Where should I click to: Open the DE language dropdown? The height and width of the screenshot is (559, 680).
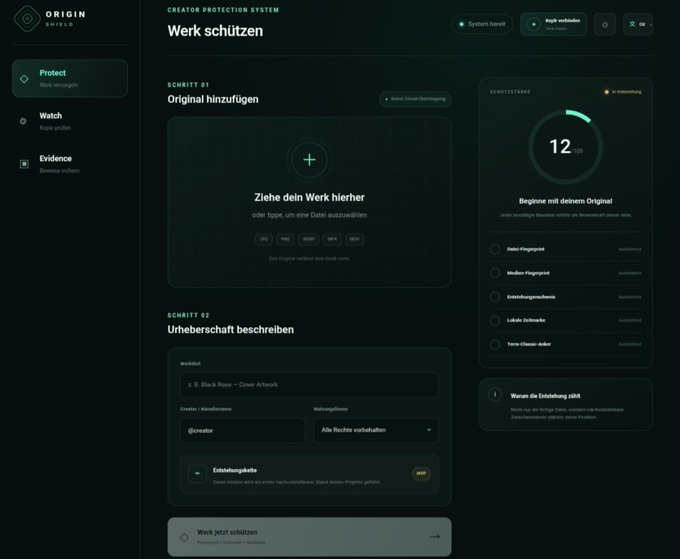click(638, 25)
